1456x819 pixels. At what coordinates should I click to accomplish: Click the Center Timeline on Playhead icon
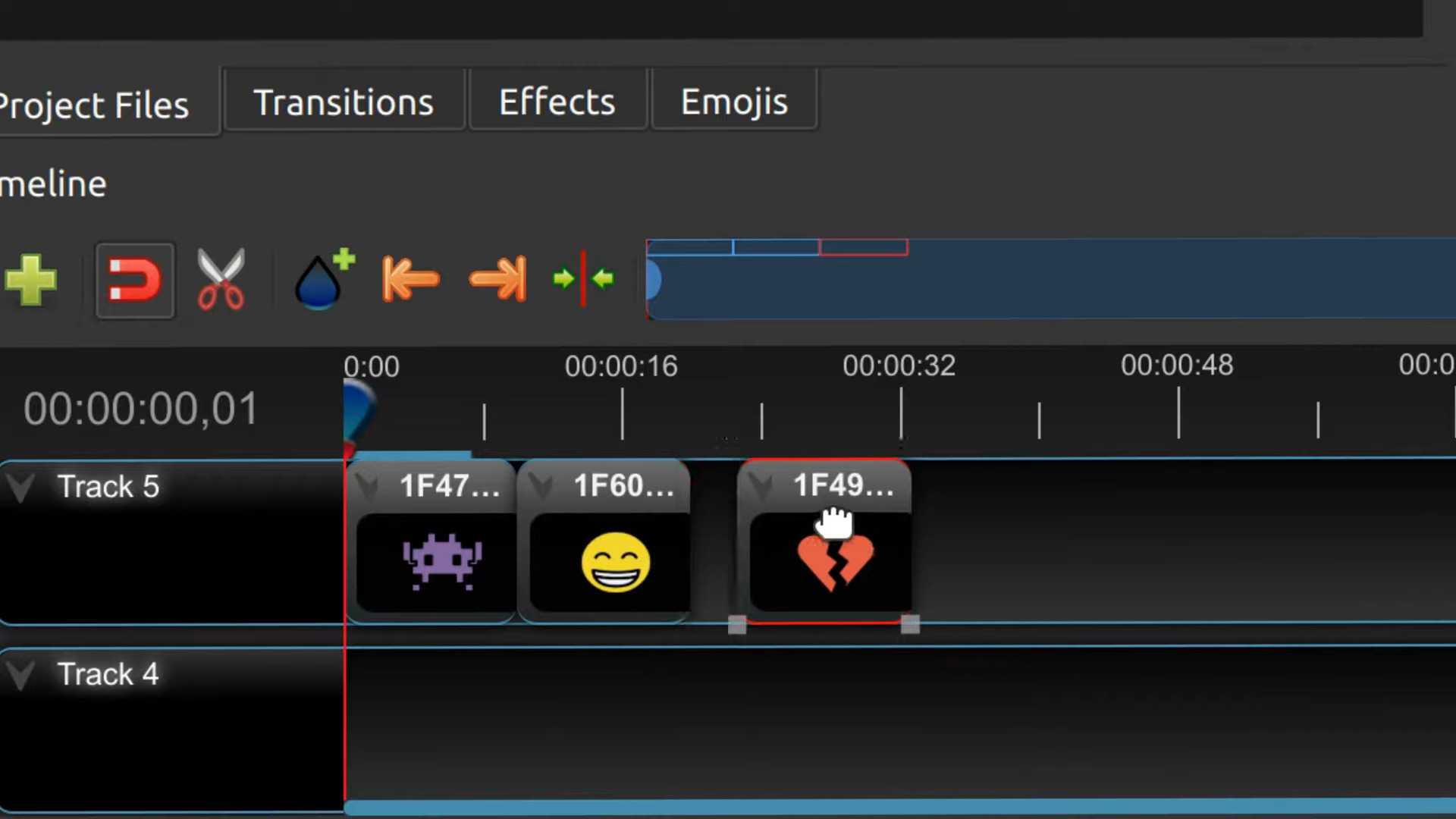pos(583,279)
